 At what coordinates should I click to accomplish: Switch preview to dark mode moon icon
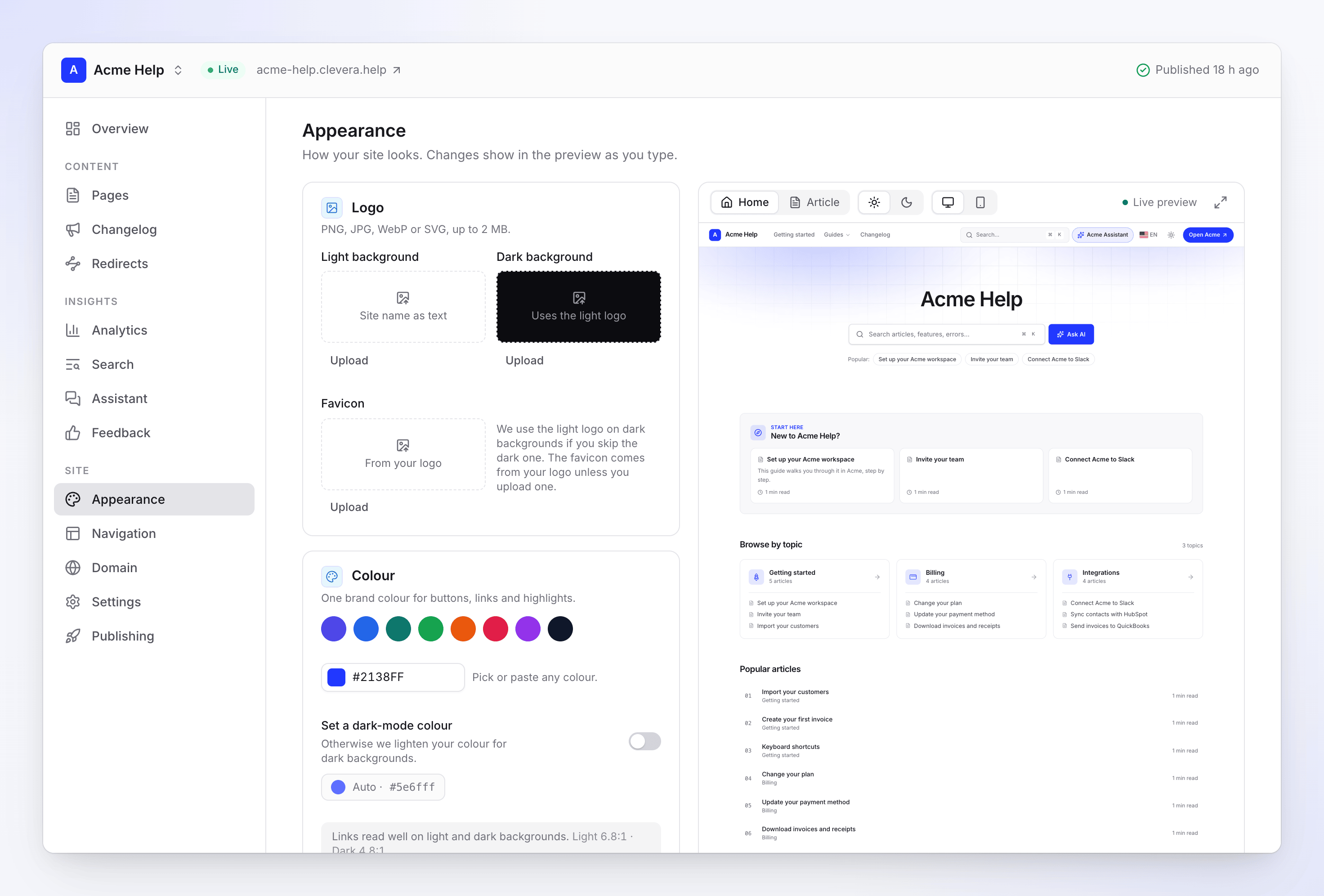click(x=906, y=202)
